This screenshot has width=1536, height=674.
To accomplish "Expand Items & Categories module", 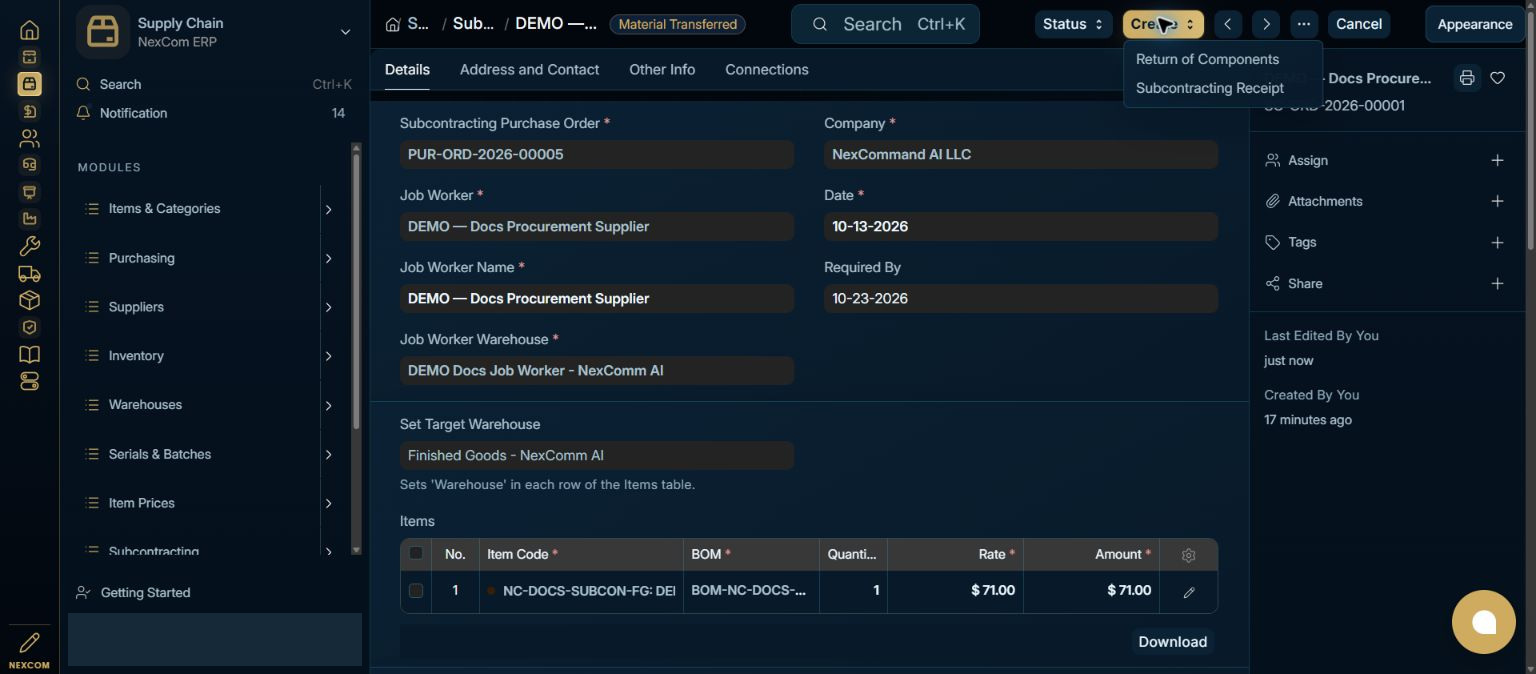I will pos(328,209).
